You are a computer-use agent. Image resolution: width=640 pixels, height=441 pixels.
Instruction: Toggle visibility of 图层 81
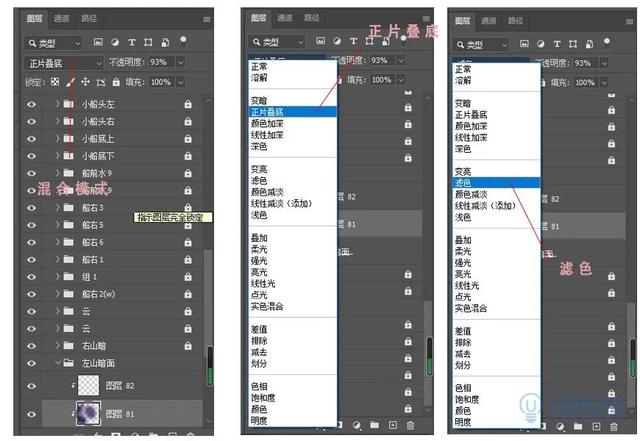(x=31, y=414)
